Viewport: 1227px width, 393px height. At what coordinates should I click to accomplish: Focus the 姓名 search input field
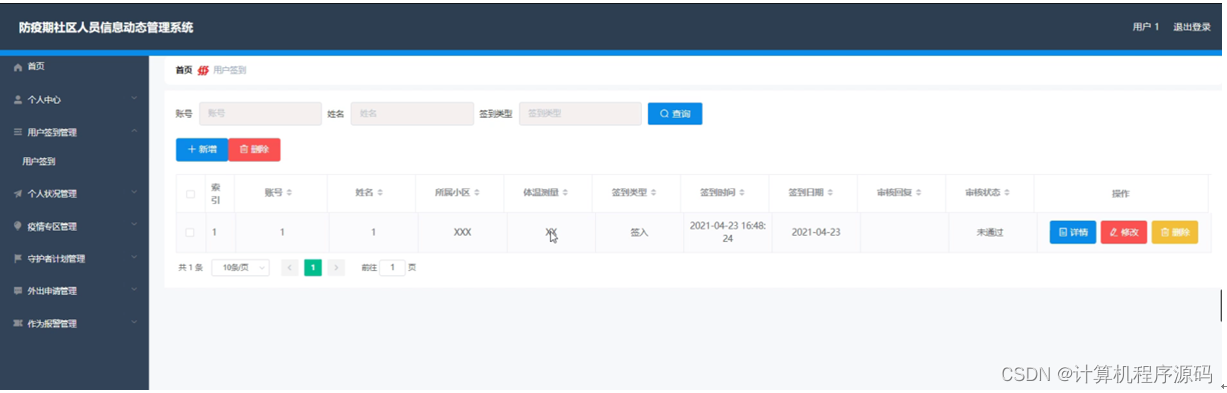(412, 114)
